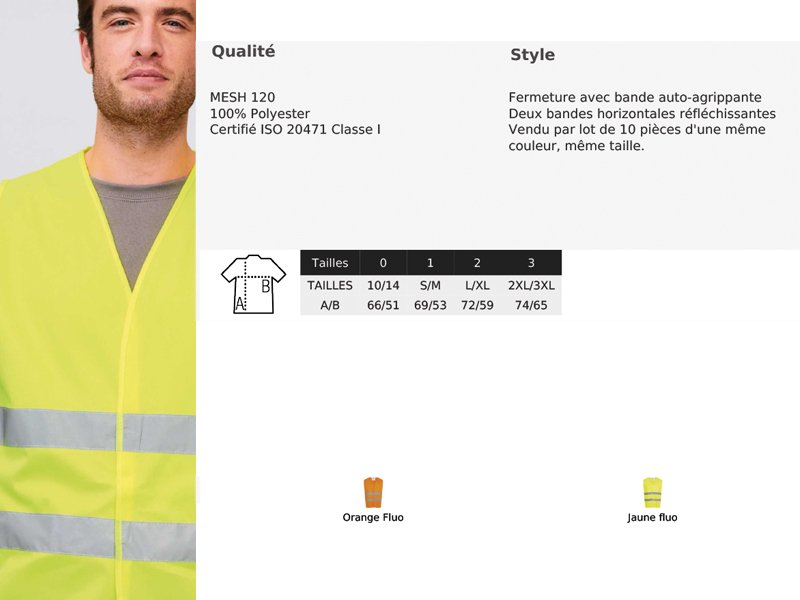This screenshot has width=800, height=600.
Task: Click the Jaune fluo color label
Action: point(652,518)
